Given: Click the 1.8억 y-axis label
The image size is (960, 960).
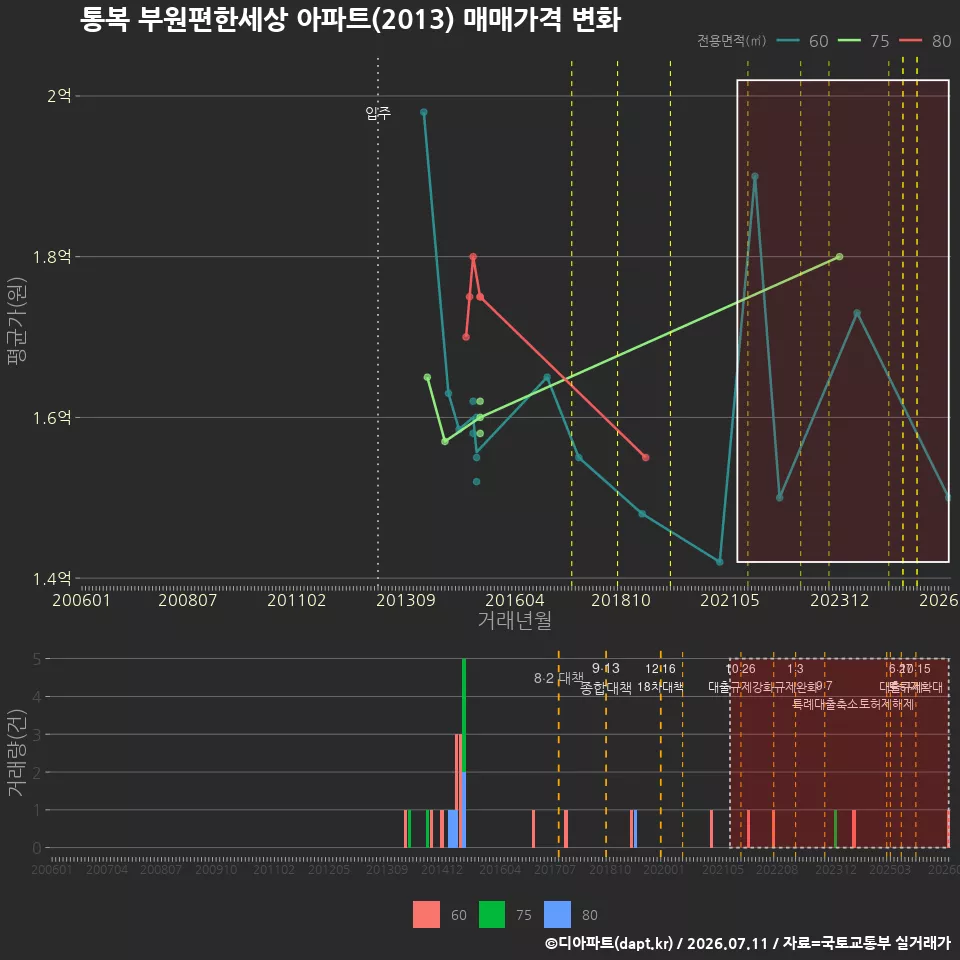Looking at the screenshot, I should (52, 257).
